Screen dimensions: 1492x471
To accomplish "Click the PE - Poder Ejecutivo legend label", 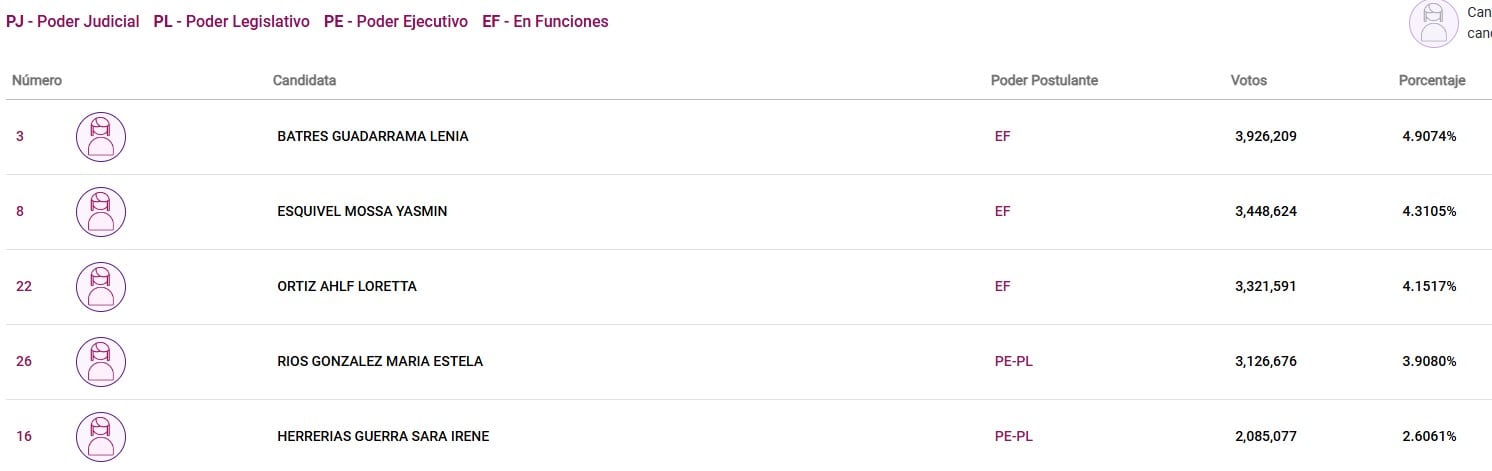I will pyautogui.click(x=396, y=22).
